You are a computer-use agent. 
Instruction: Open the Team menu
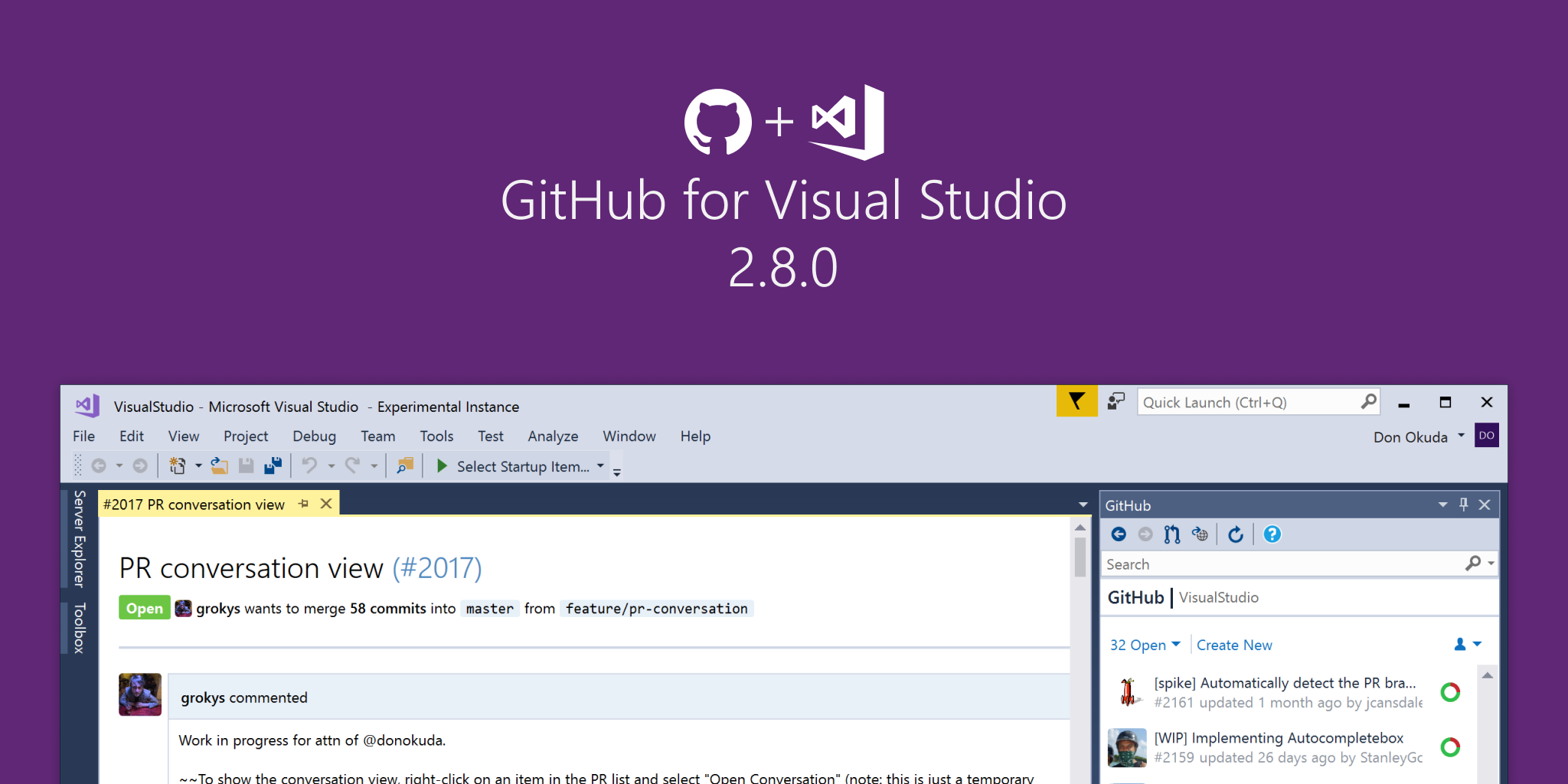(377, 436)
